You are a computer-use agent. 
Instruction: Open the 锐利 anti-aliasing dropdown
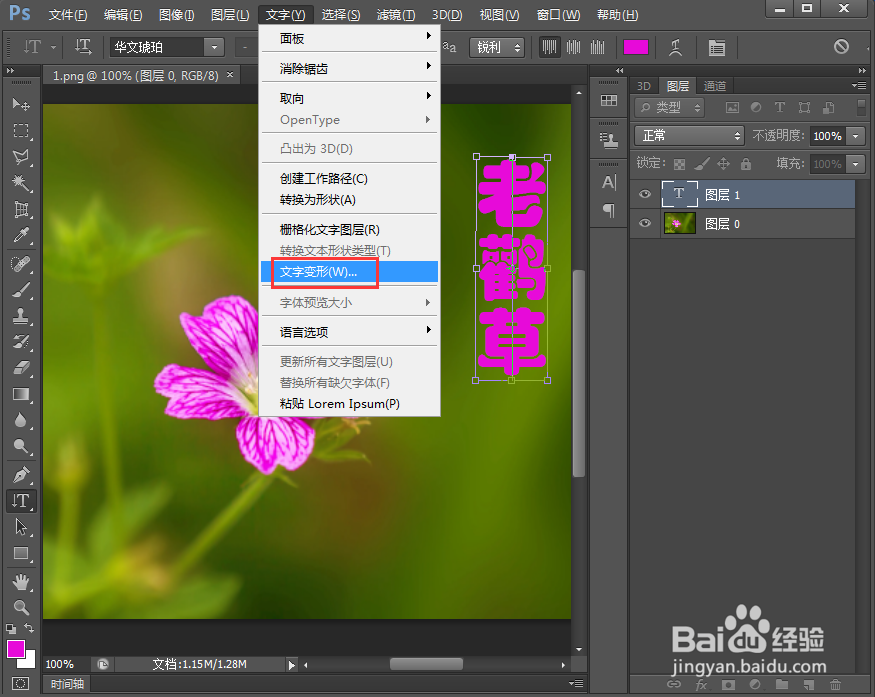pos(497,47)
